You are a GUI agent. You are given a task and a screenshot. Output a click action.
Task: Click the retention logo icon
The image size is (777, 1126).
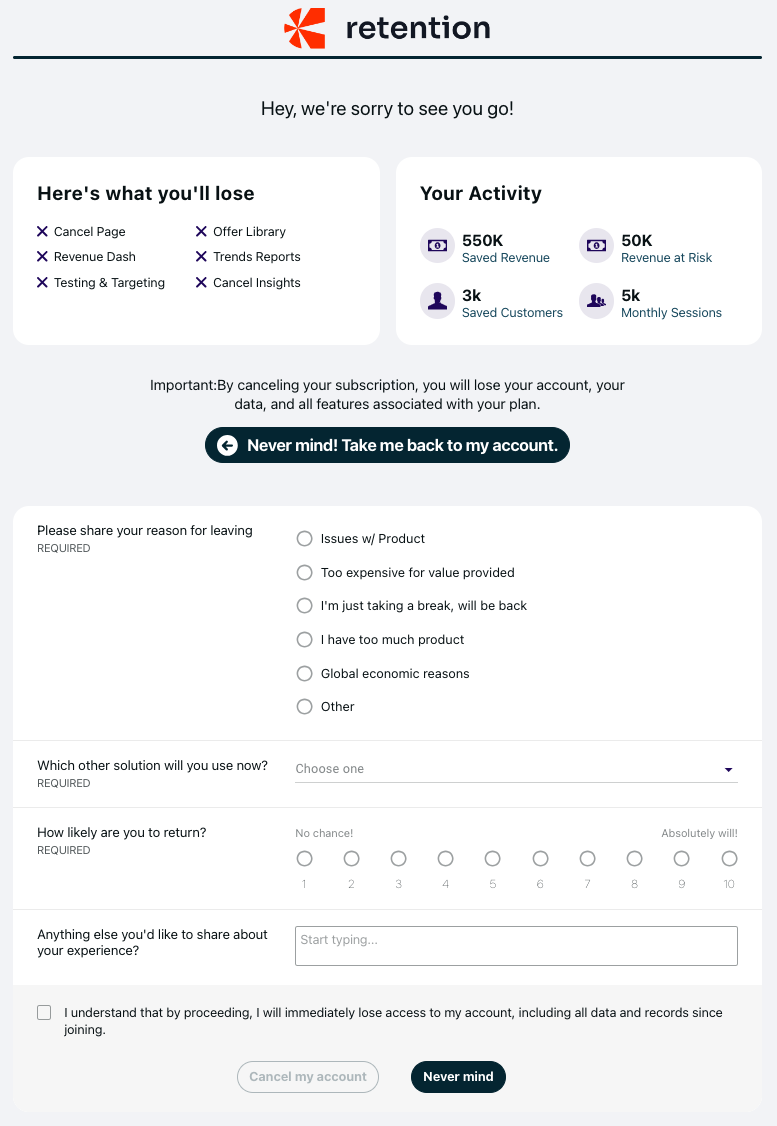(x=305, y=28)
